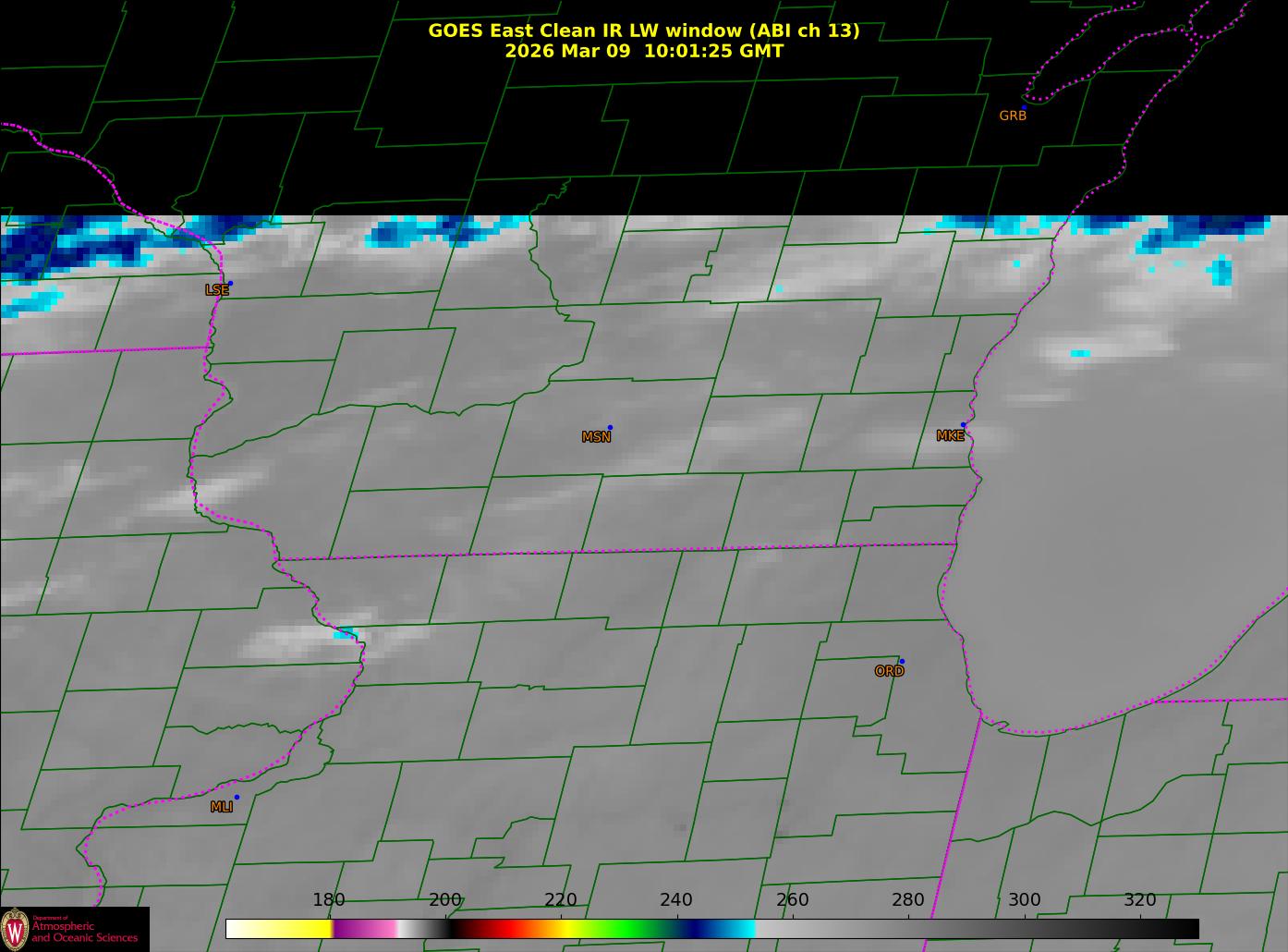Select the MSN station label
Viewport: 1288px width, 952px height.
[596, 437]
